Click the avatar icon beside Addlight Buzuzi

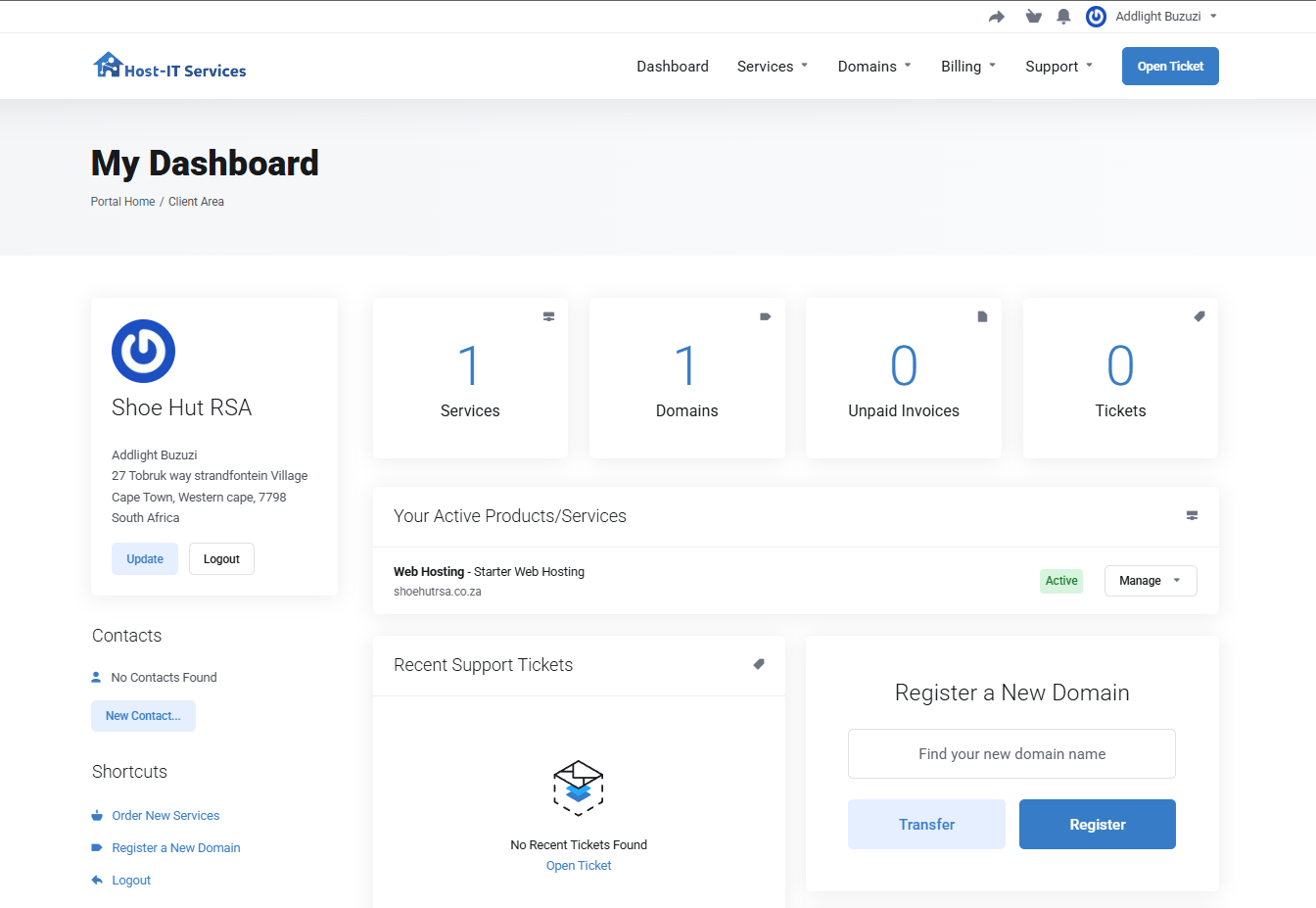point(1096,16)
